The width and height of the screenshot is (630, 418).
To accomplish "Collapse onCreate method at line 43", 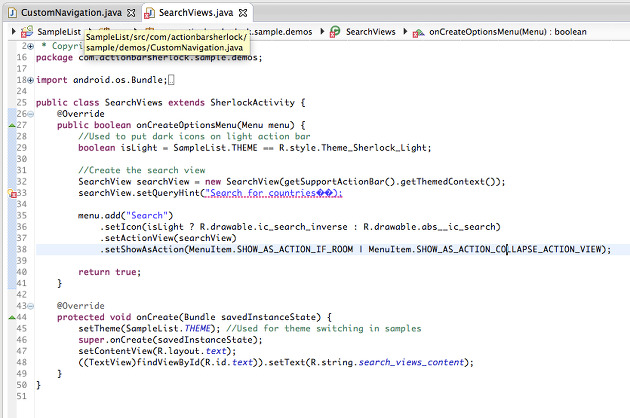I will click(31, 306).
